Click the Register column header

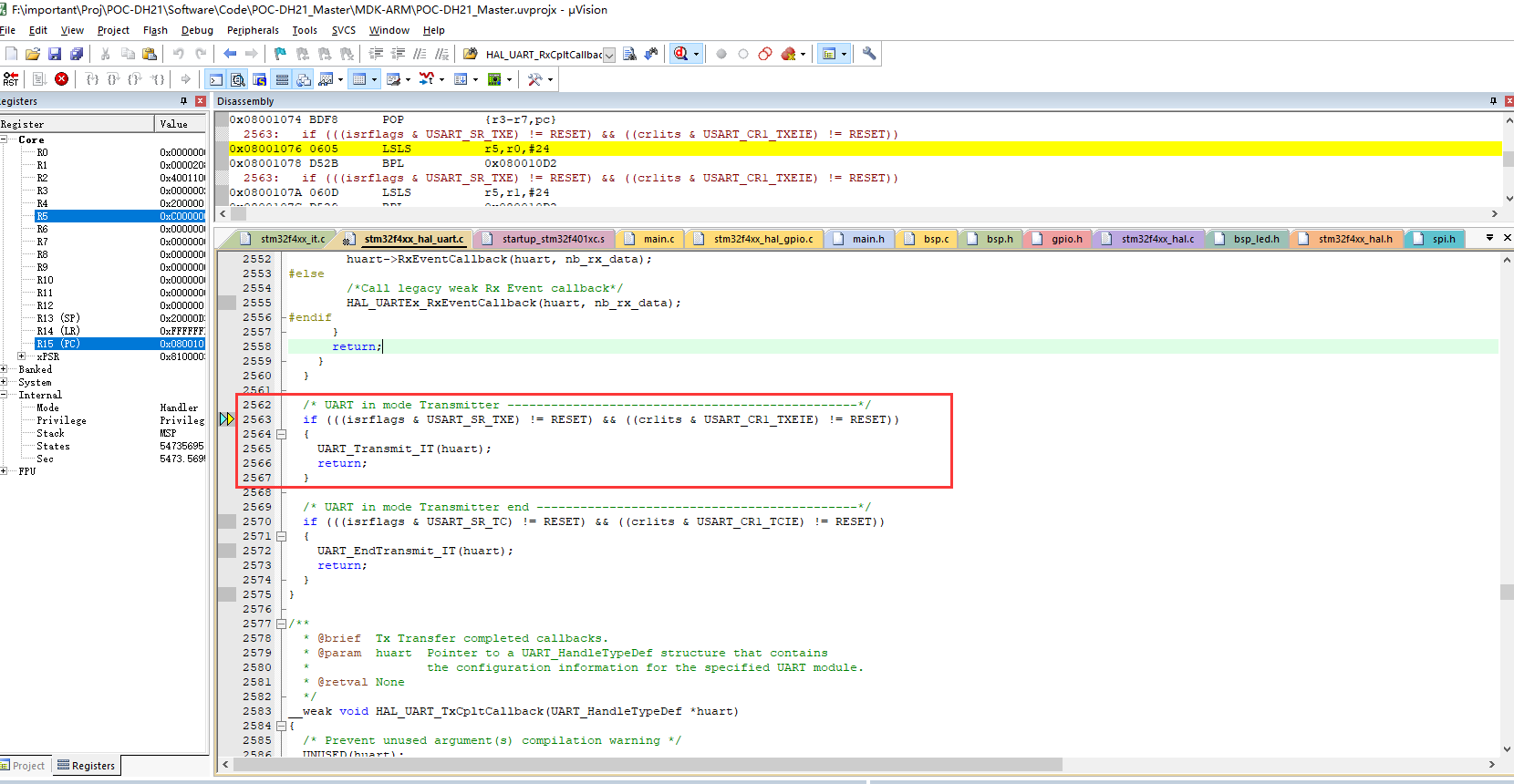pos(77,124)
